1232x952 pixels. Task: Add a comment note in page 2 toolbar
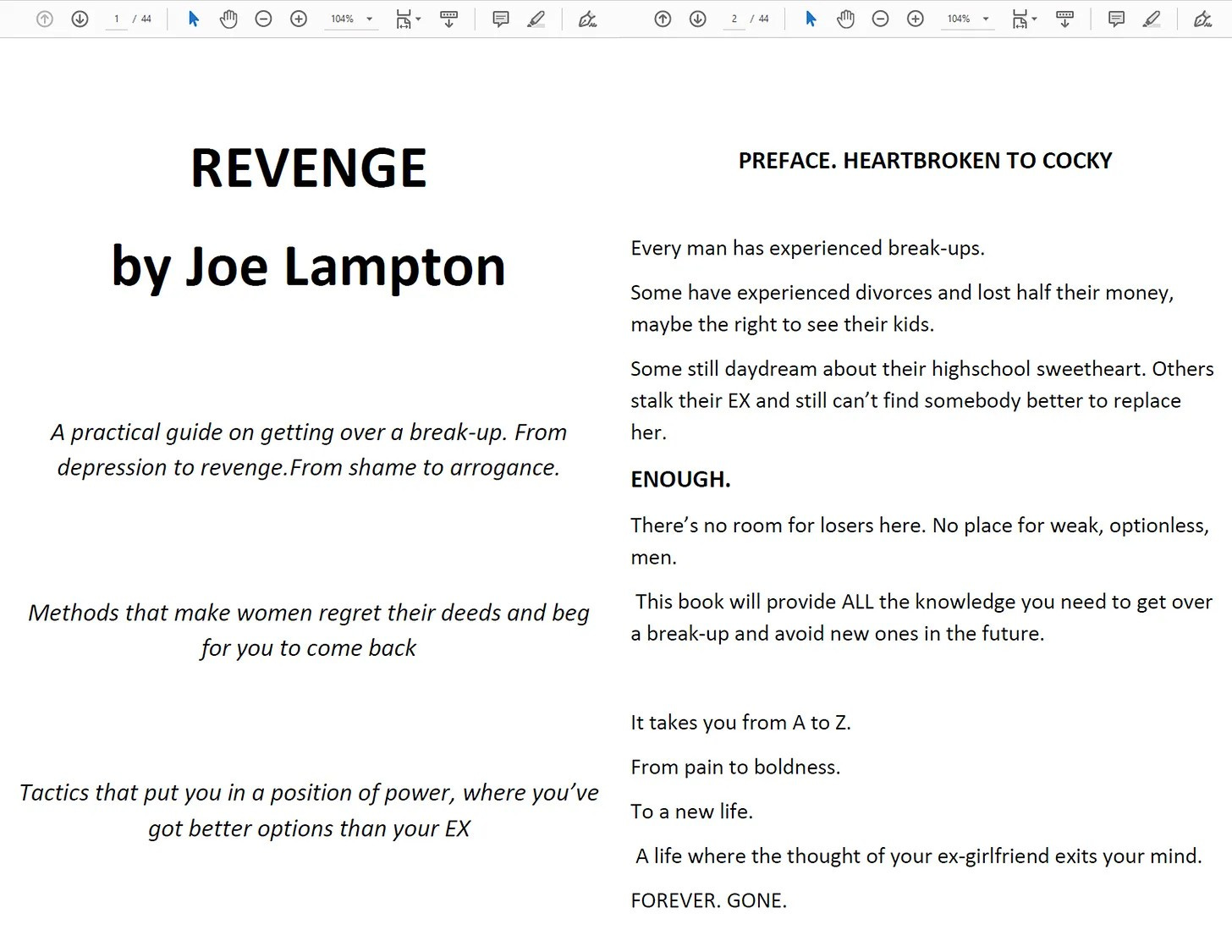click(x=1117, y=19)
